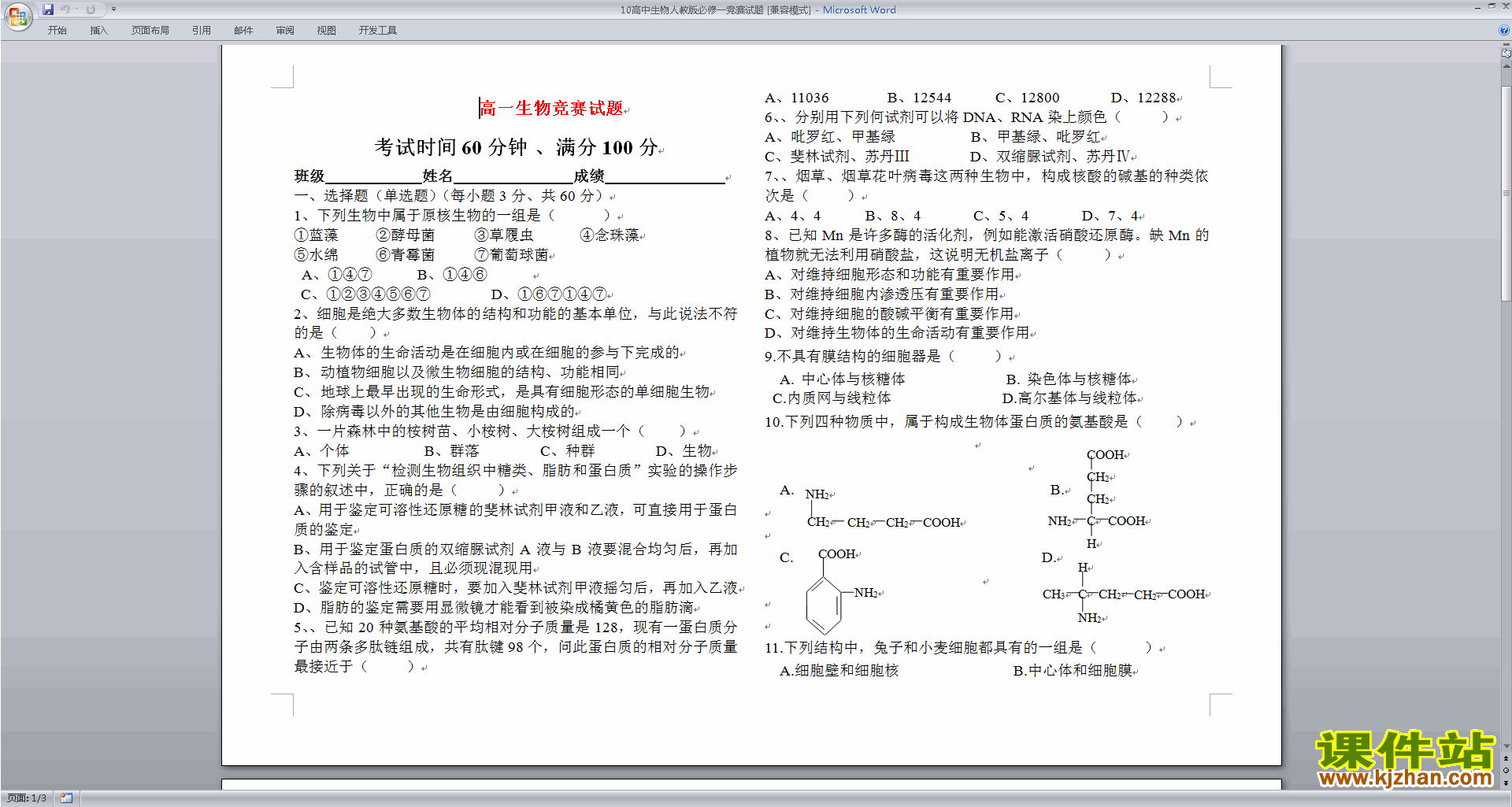The image size is (1512, 807).
Task: Click question 3 answer C、种群
Action: point(568,450)
